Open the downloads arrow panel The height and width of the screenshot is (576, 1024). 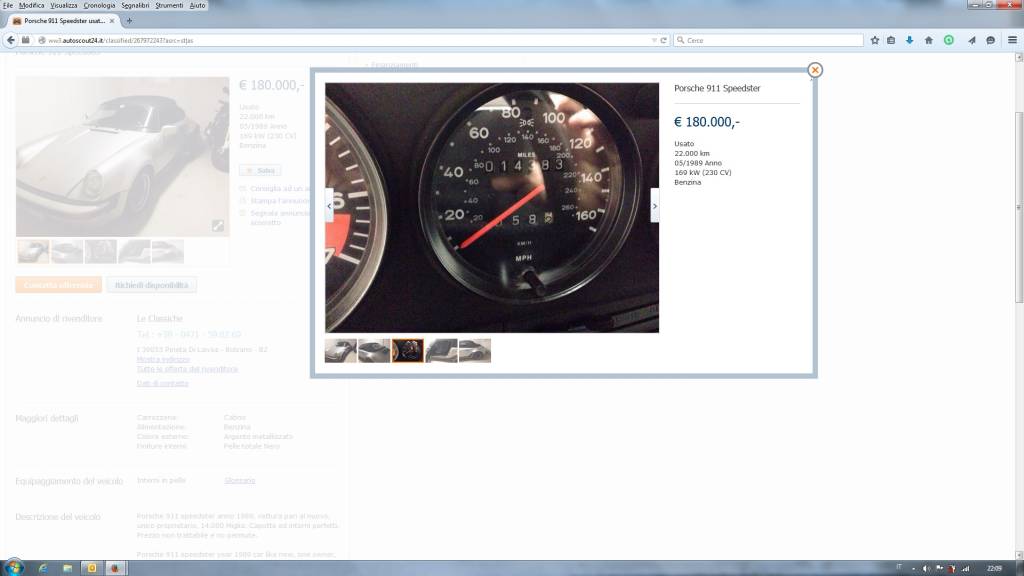click(909, 40)
